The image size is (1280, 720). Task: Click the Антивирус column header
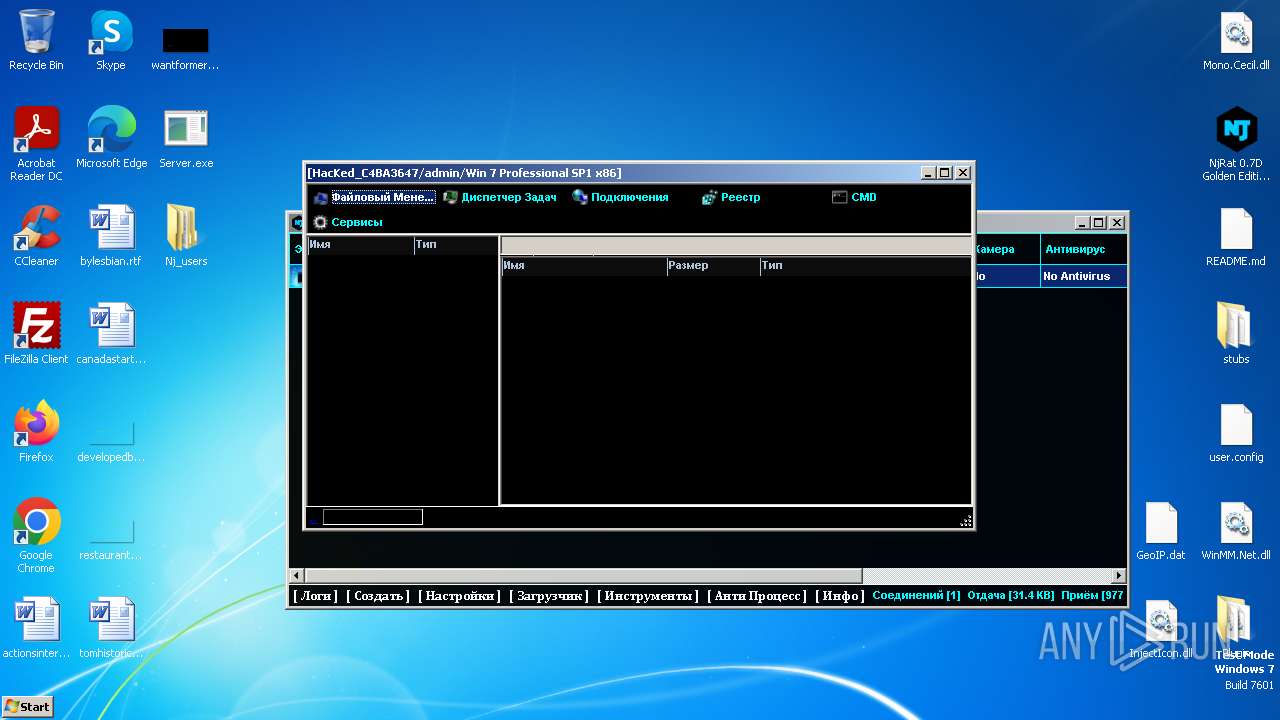pyautogui.click(x=1083, y=249)
